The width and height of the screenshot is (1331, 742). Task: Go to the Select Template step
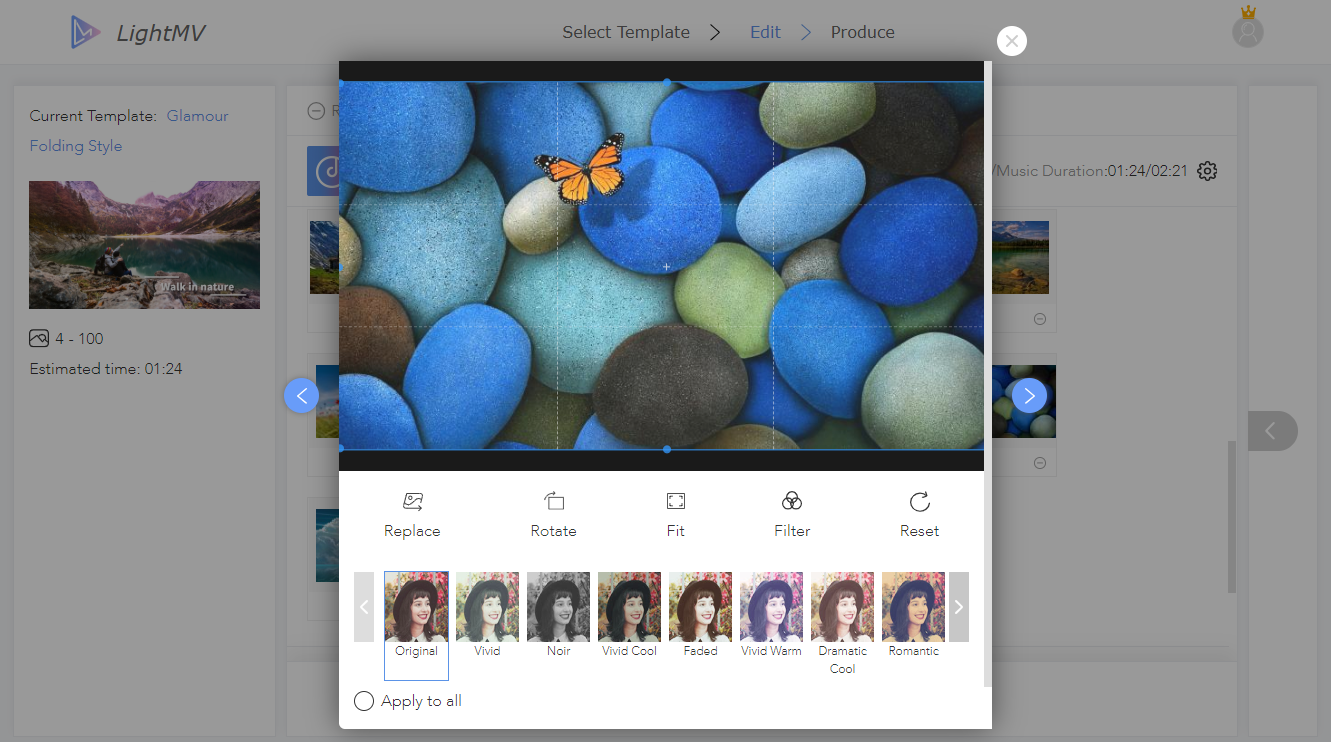pos(626,32)
